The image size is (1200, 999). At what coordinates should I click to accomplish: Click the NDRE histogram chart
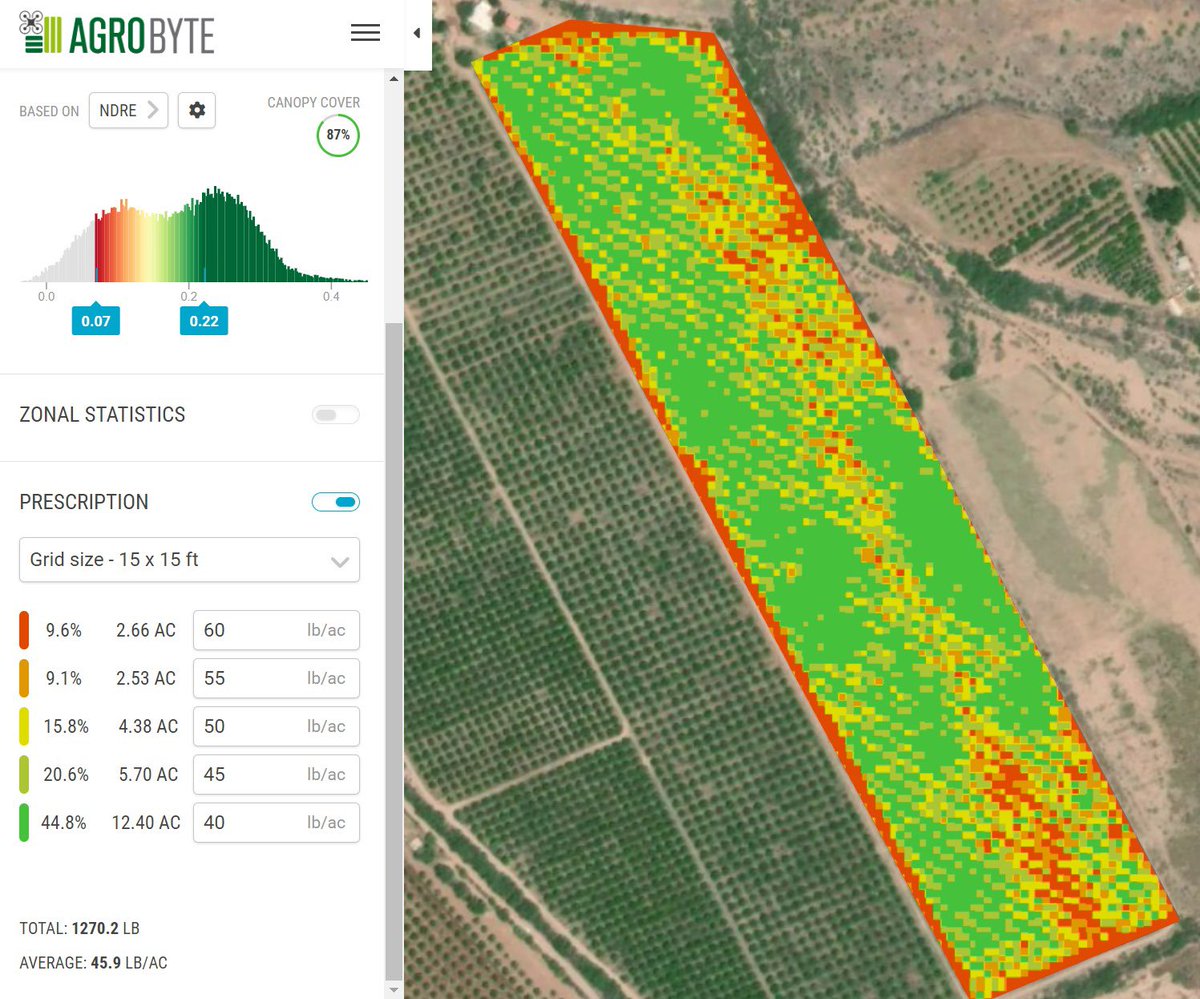pos(195,235)
